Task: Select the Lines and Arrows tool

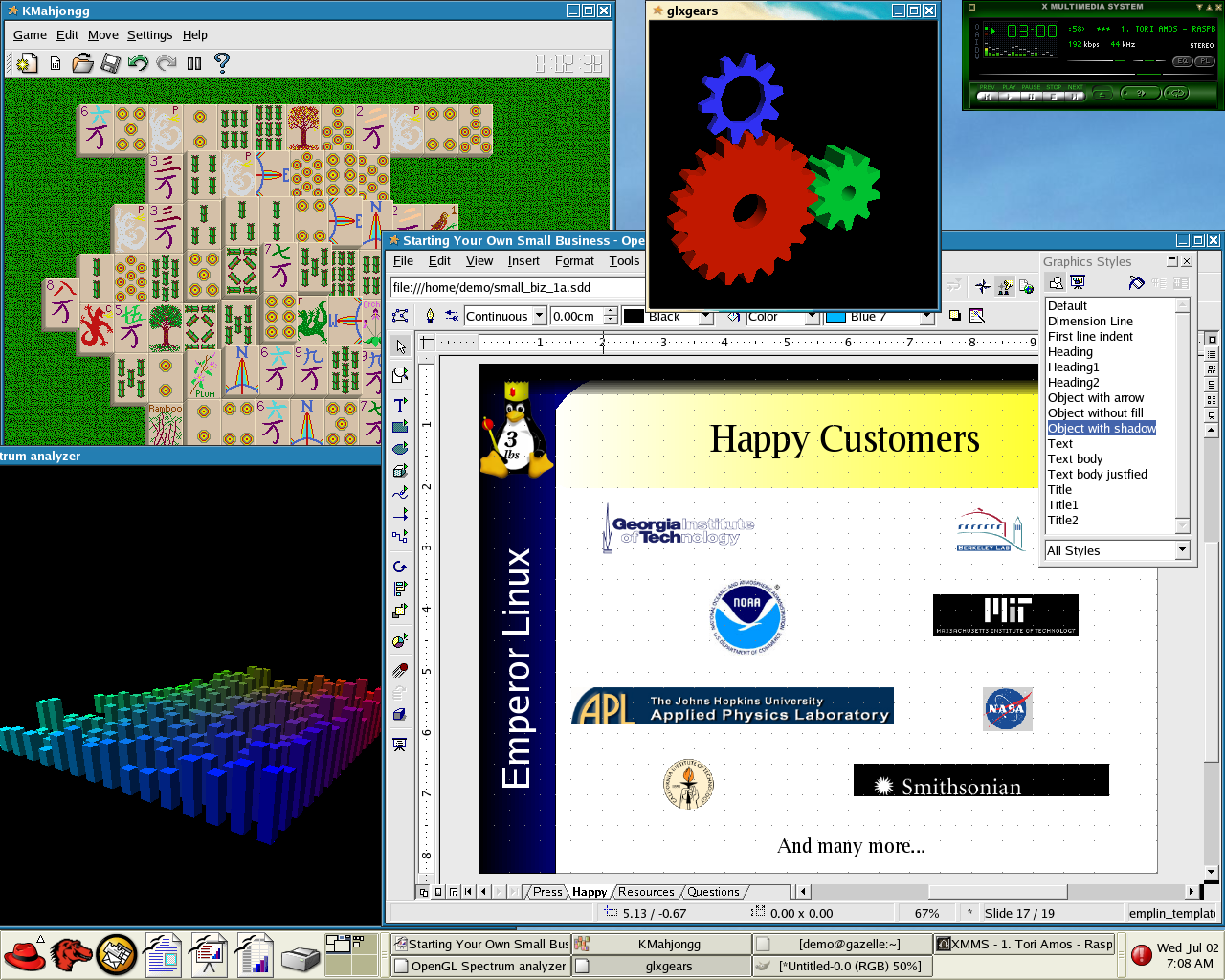Action: (x=401, y=515)
